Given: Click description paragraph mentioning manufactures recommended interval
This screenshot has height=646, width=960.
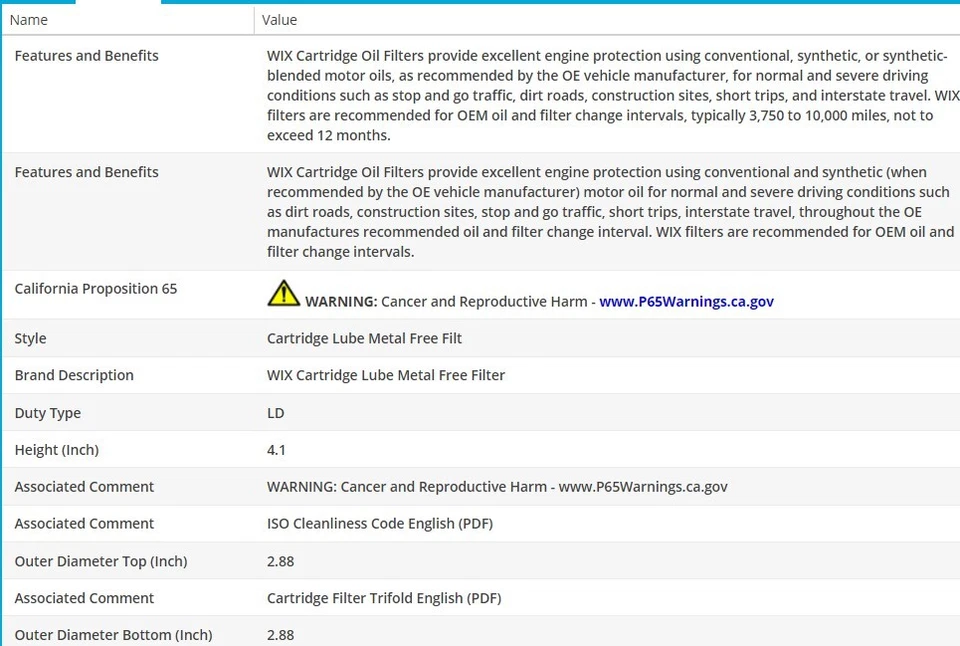Looking at the screenshot, I should coord(610,212).
